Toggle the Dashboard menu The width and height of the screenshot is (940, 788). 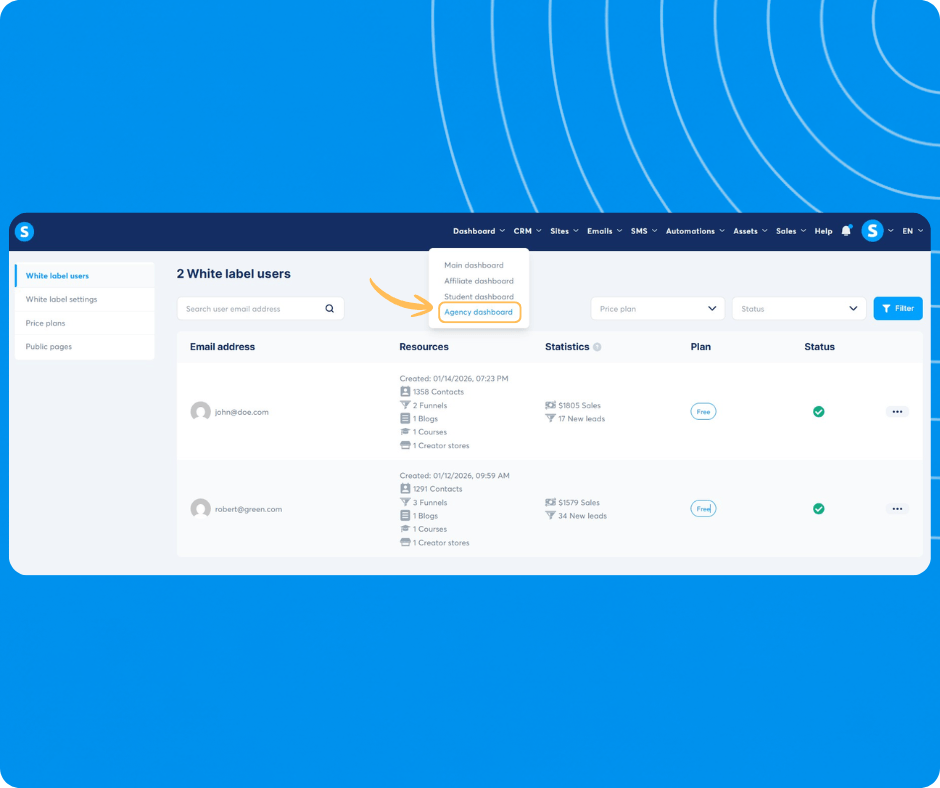tap(478, 231)
